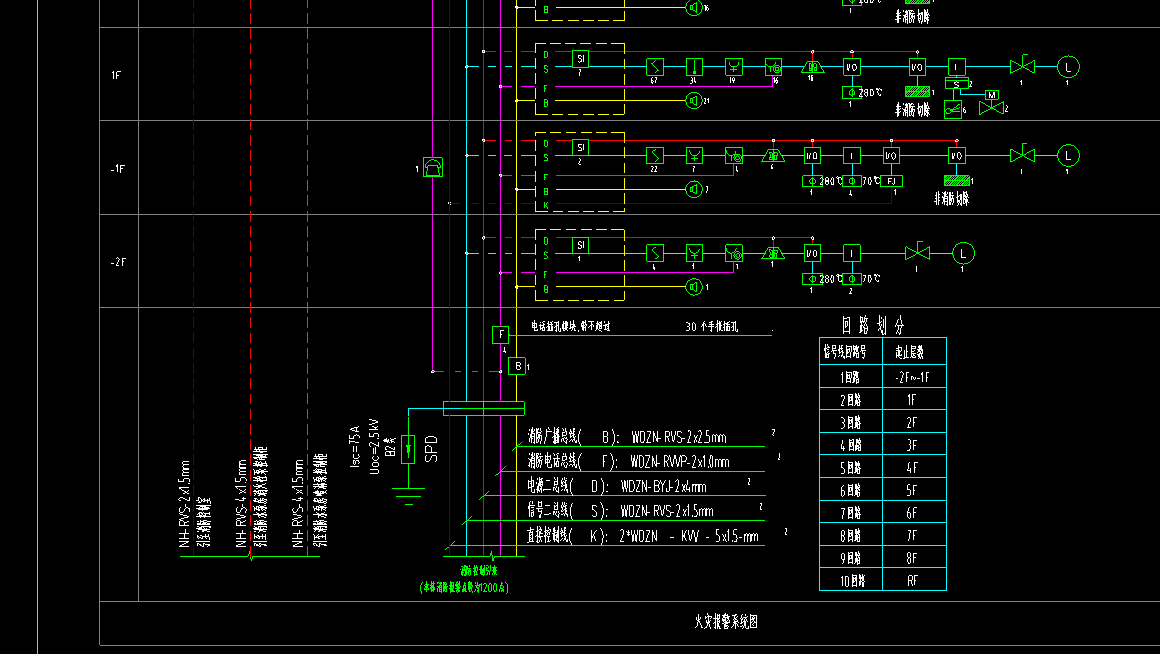
Task: Click the 280℃ fire damper symbol in 1F row
Action: pyautogui.click(x=852, y=92)
